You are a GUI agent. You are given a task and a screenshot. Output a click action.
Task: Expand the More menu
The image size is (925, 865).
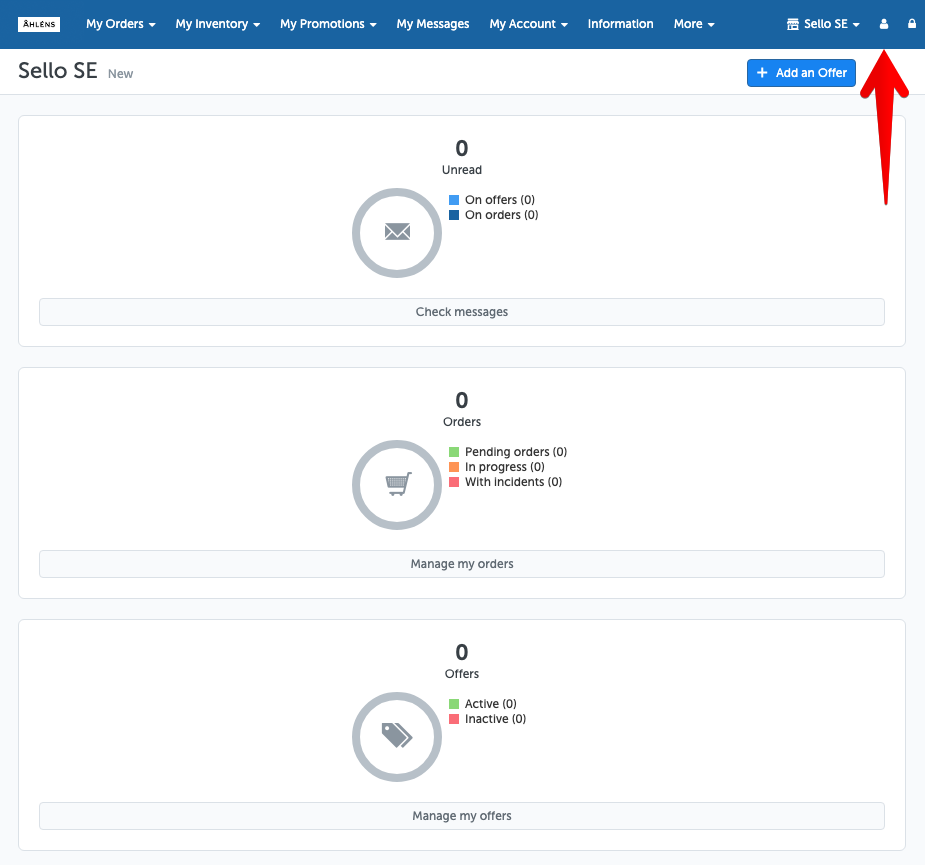[694, 24]
